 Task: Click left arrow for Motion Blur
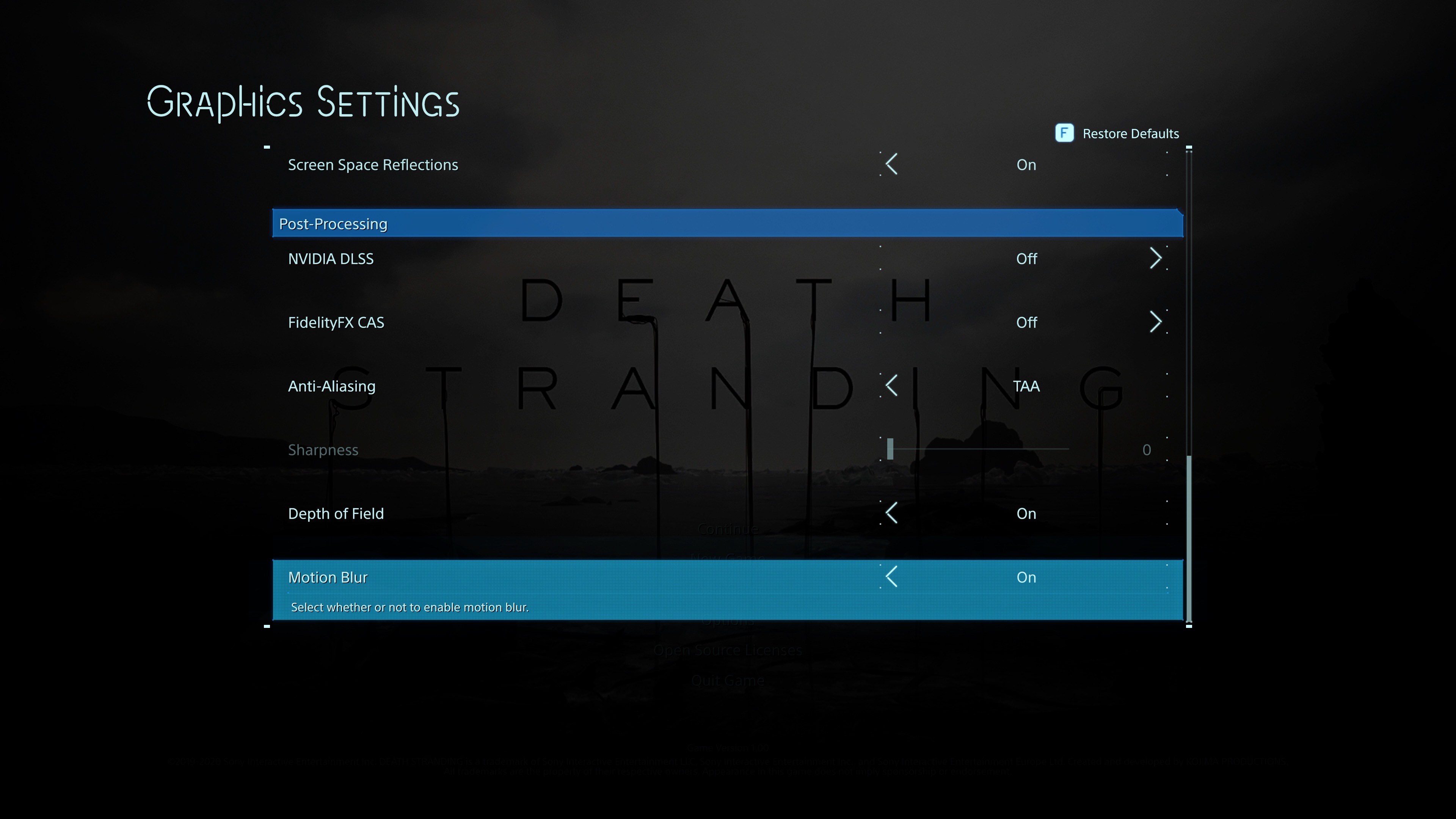pyautogui.click(x=892, y=577)
